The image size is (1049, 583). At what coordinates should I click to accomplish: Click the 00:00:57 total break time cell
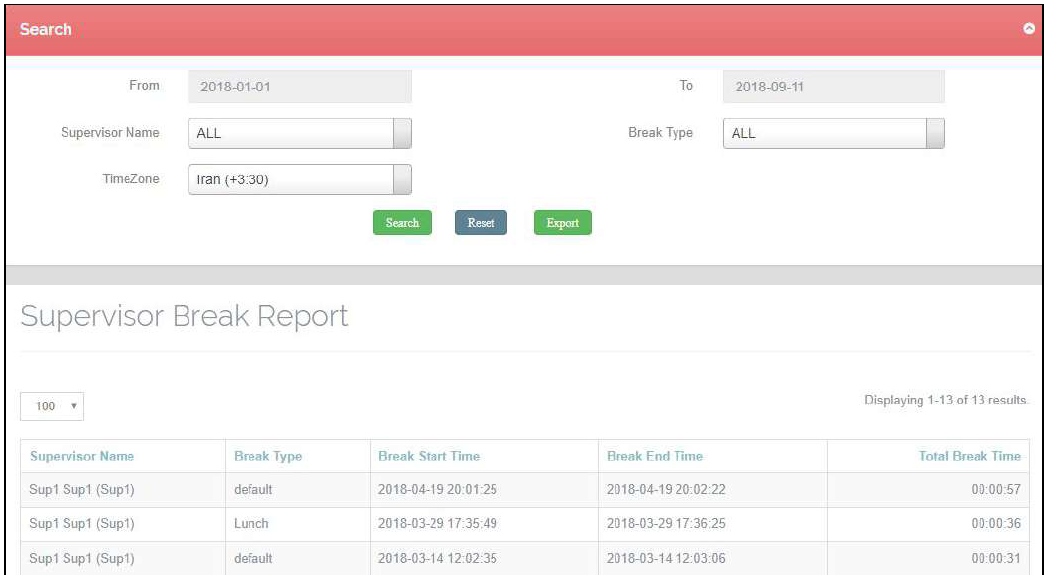[994, 490]
